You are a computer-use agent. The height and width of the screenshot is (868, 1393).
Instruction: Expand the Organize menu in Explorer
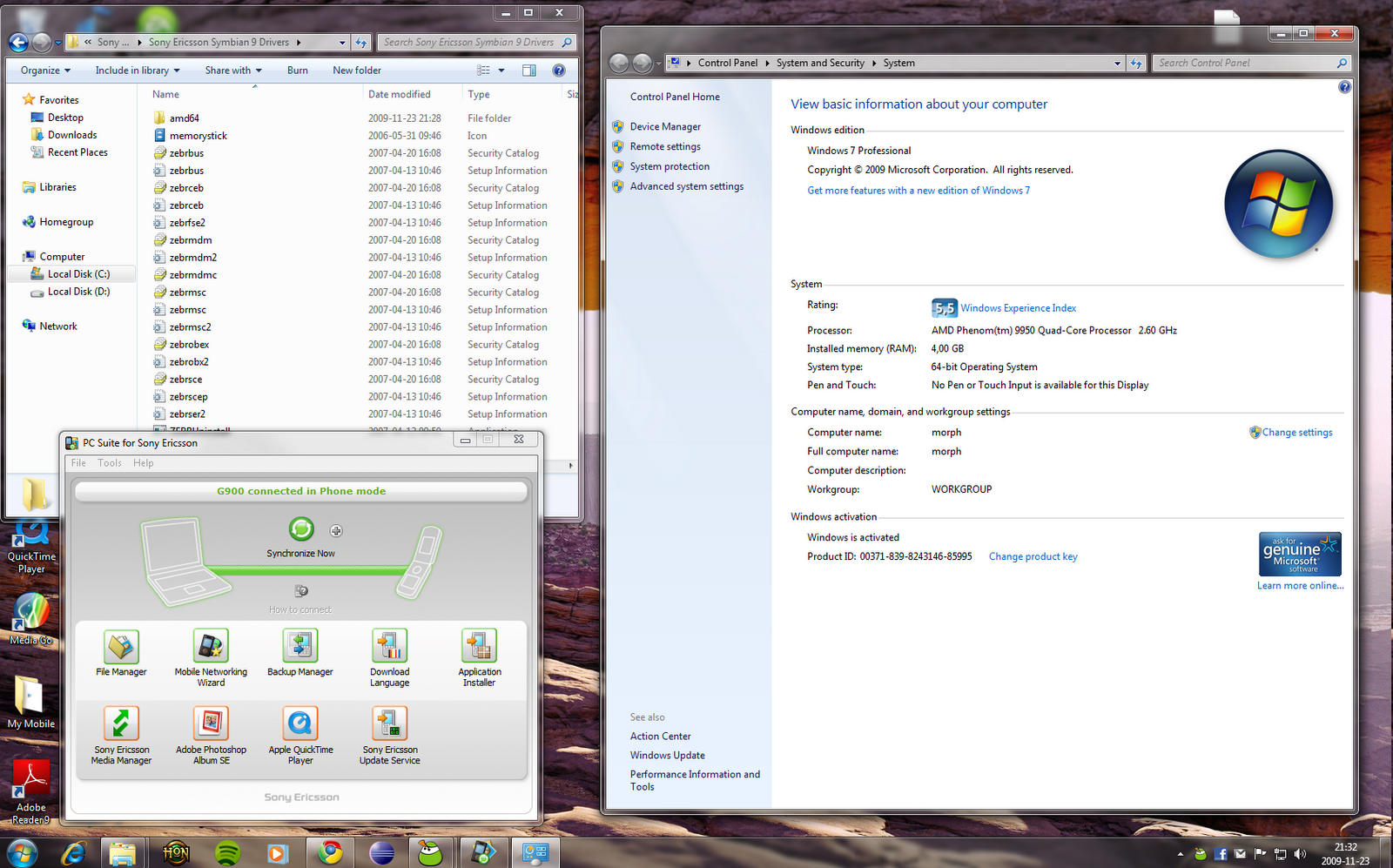point(45,71)
